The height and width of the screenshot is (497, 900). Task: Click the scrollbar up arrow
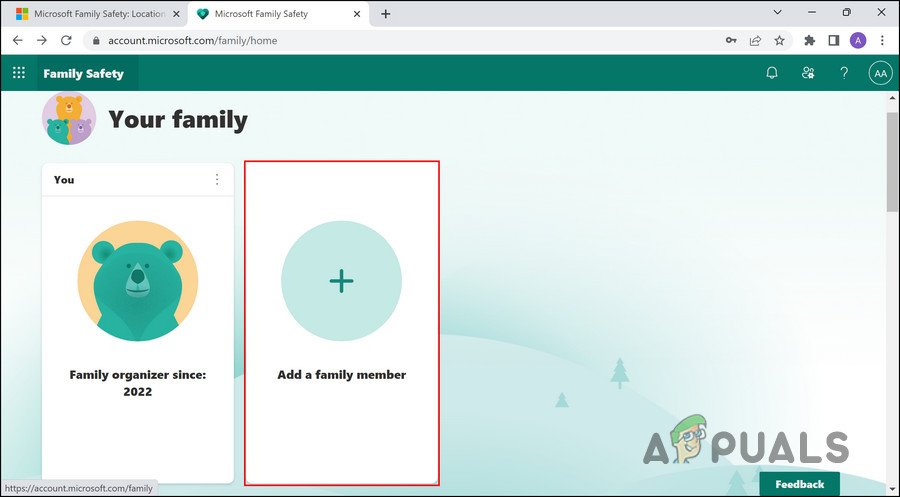tap(893, 98)
